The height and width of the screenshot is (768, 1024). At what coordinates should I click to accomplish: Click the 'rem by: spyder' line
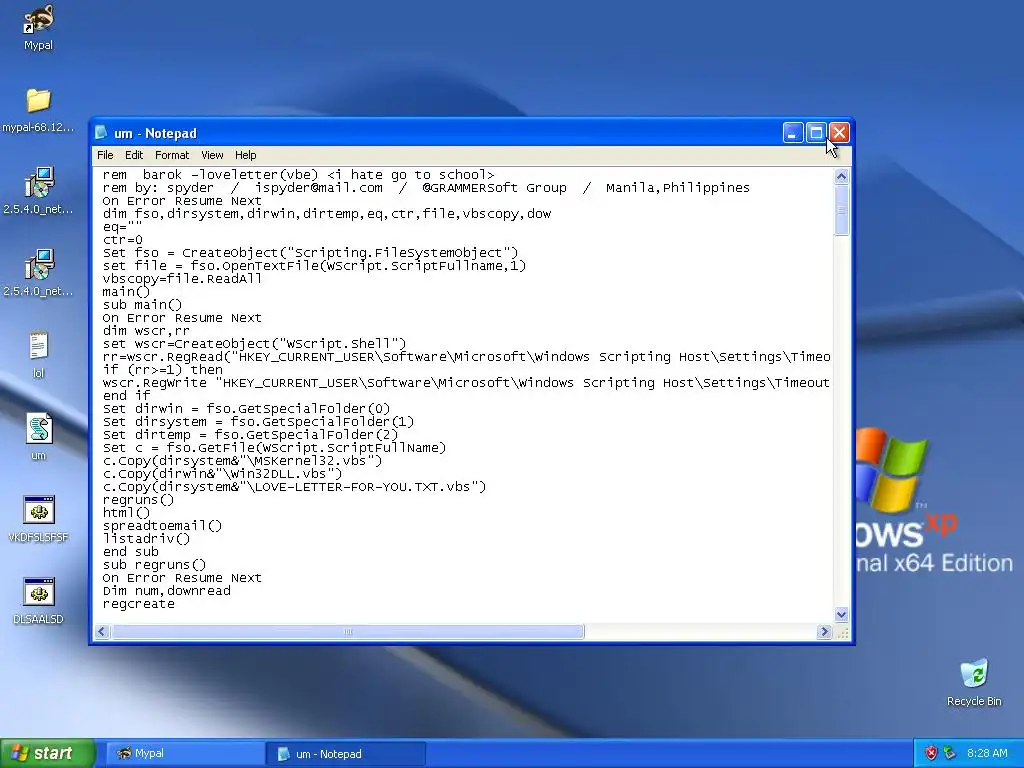[426, 188]
